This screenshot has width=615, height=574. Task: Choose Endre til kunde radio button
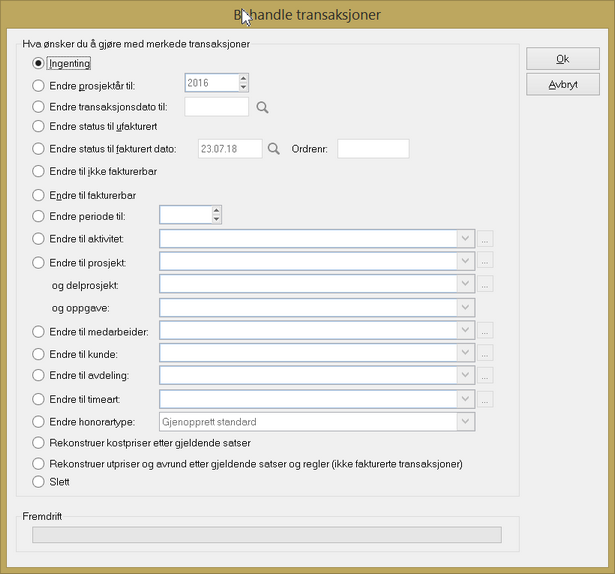coord(38,354)
